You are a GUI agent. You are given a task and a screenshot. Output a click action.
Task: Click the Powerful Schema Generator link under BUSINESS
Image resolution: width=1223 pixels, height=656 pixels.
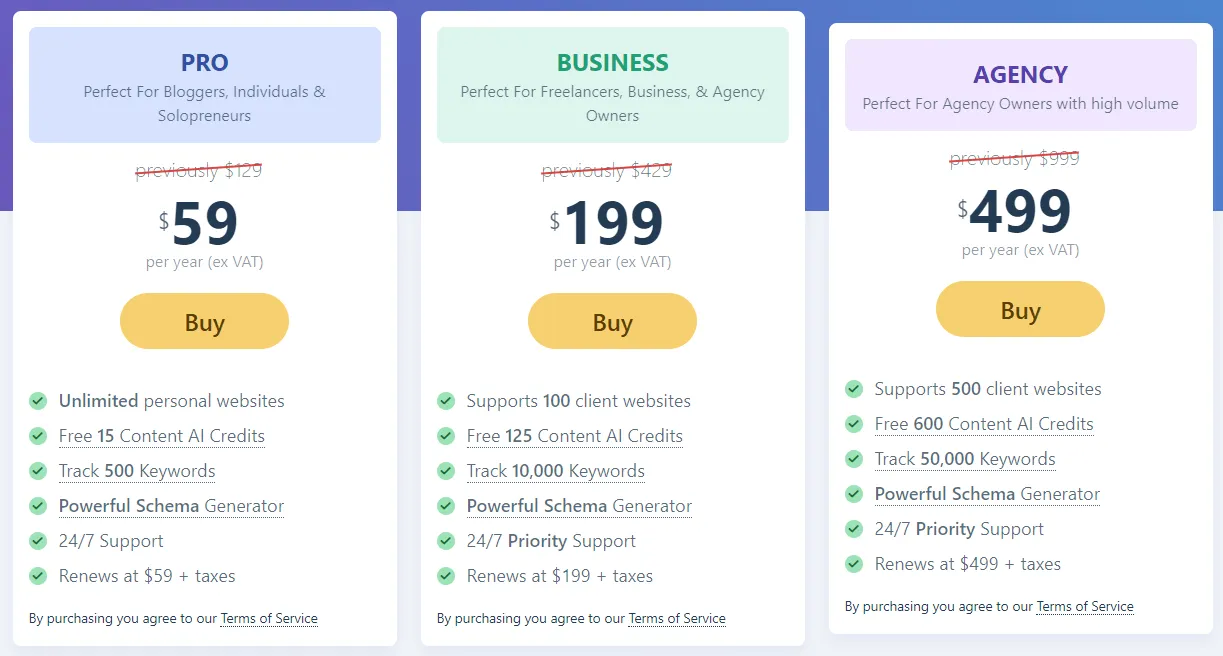(x=579, y=506)
